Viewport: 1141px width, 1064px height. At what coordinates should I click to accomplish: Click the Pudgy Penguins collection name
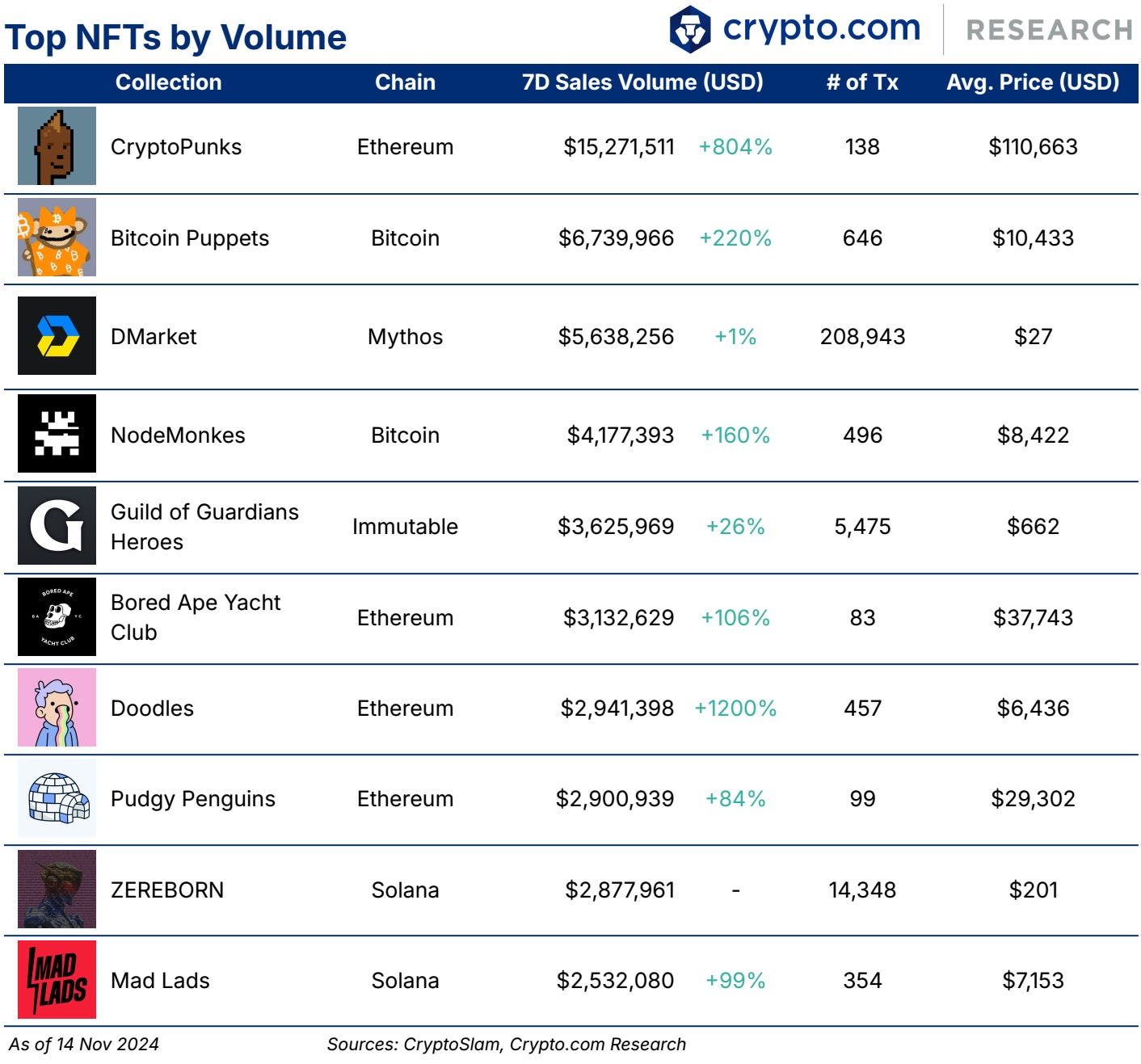[193, 799]
